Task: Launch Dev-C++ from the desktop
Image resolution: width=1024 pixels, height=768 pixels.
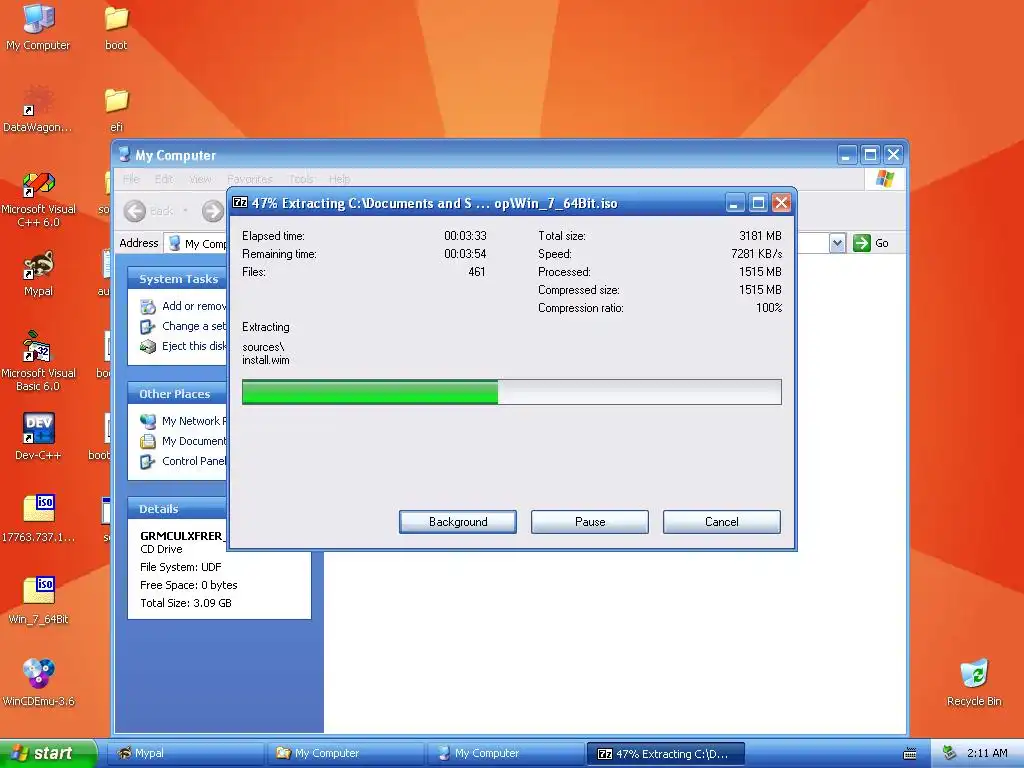Action: 38,436
